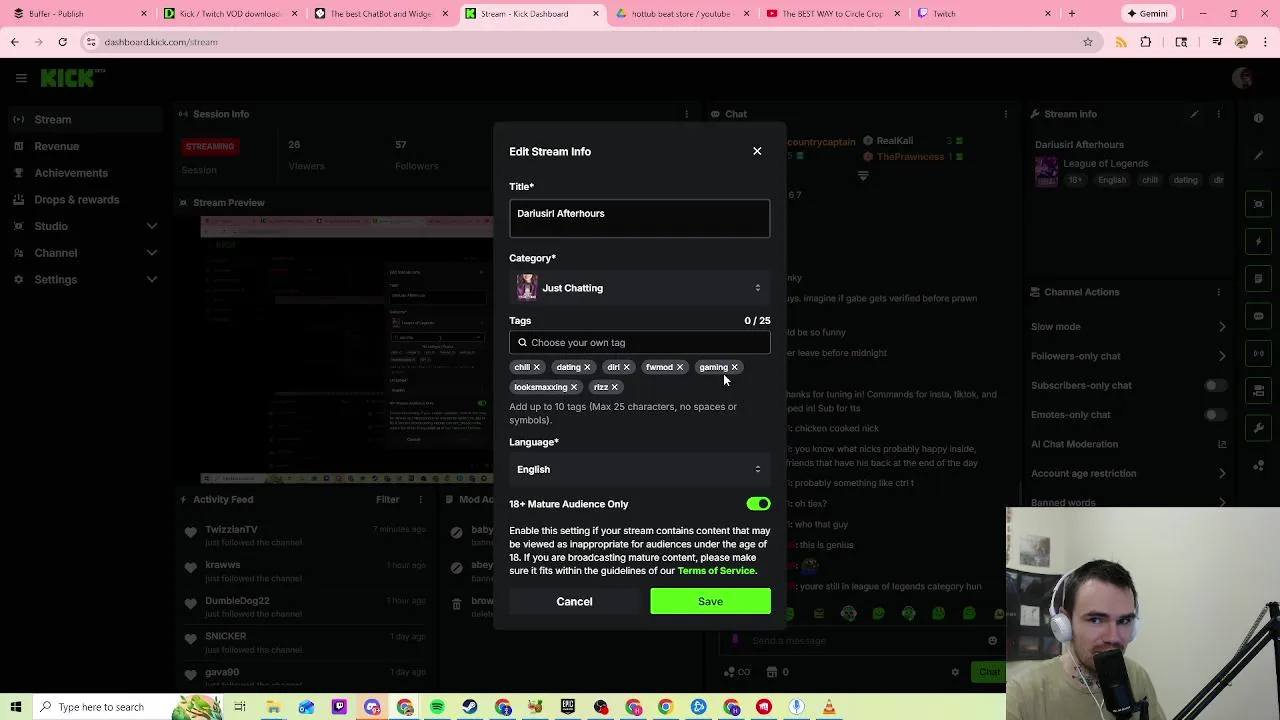
Task: Open the browser Extensions puzzle icon
Action: pyautogui.click(x=1146, y=42)
